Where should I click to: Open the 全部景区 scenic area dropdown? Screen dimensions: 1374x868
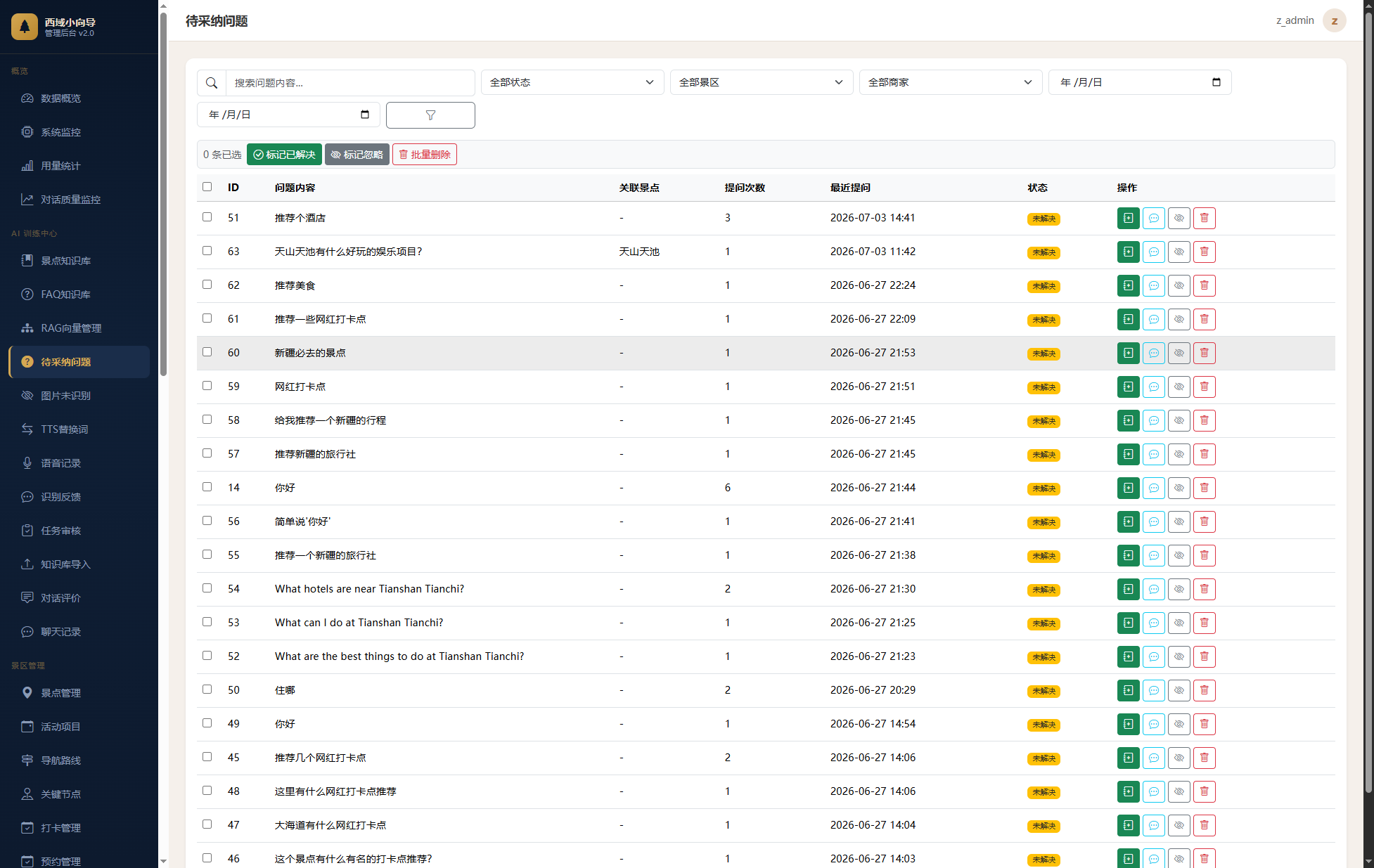pos(762,82)
